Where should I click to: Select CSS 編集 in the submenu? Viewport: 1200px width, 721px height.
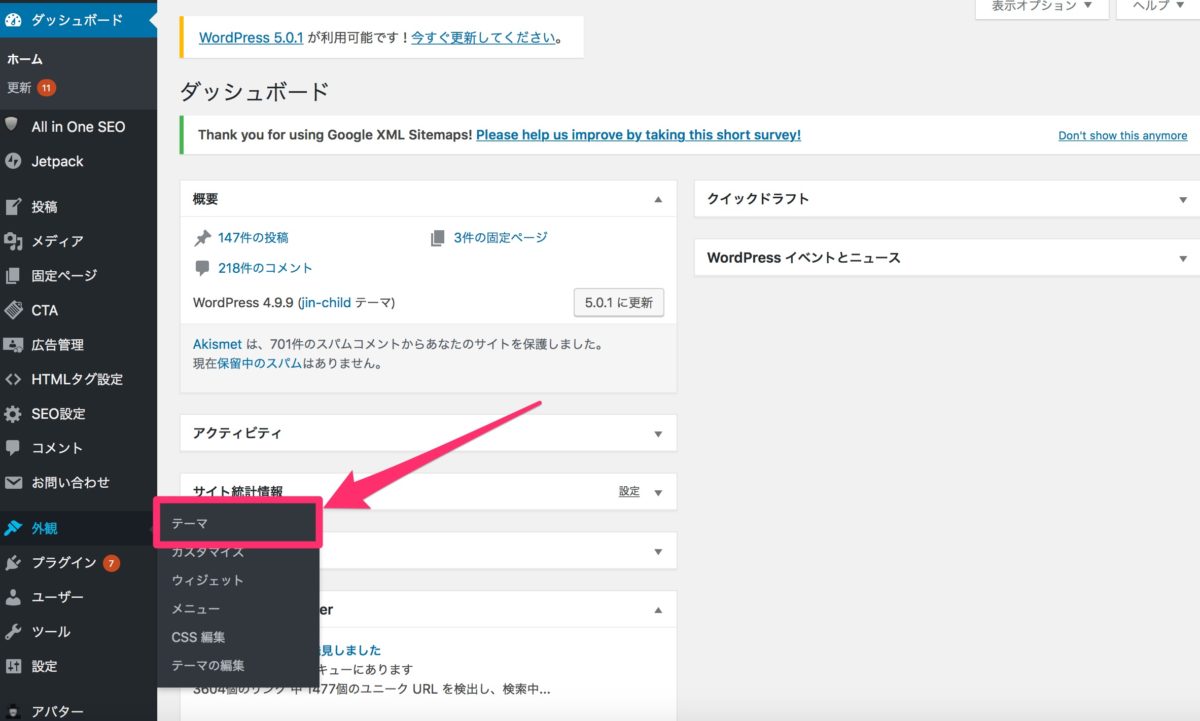[x=238, y=637]
